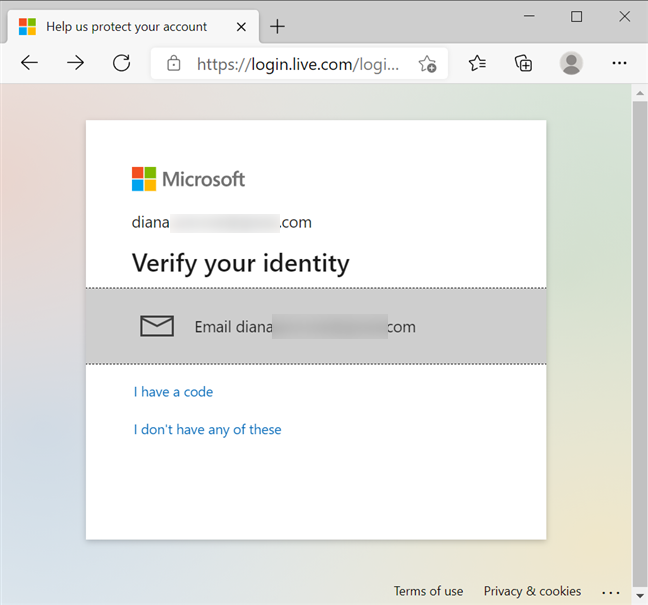The height and width of the screenshot is (605, 648).
Task: Minimize the browser window
Action: coord(529,16)
